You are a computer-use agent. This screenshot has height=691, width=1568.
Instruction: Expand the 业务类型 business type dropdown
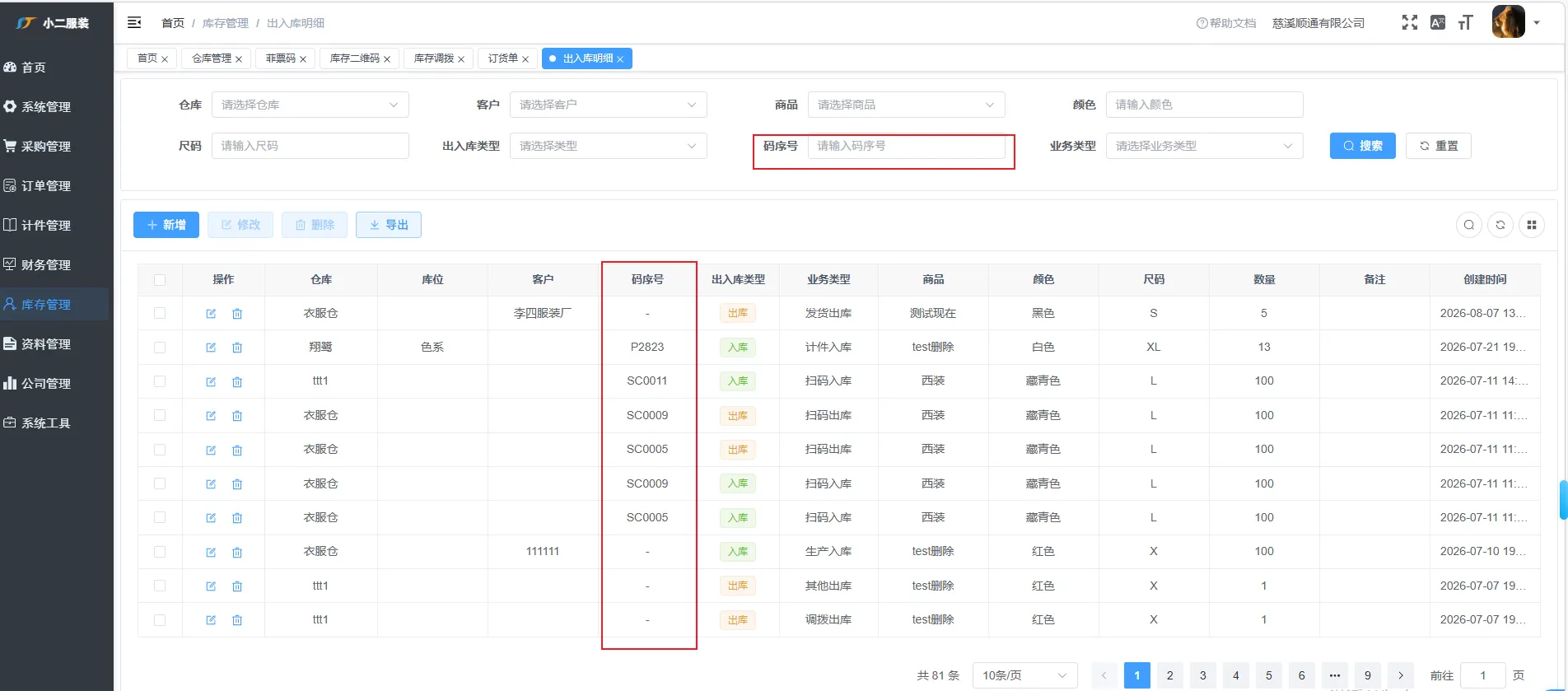click(1204, 146)
